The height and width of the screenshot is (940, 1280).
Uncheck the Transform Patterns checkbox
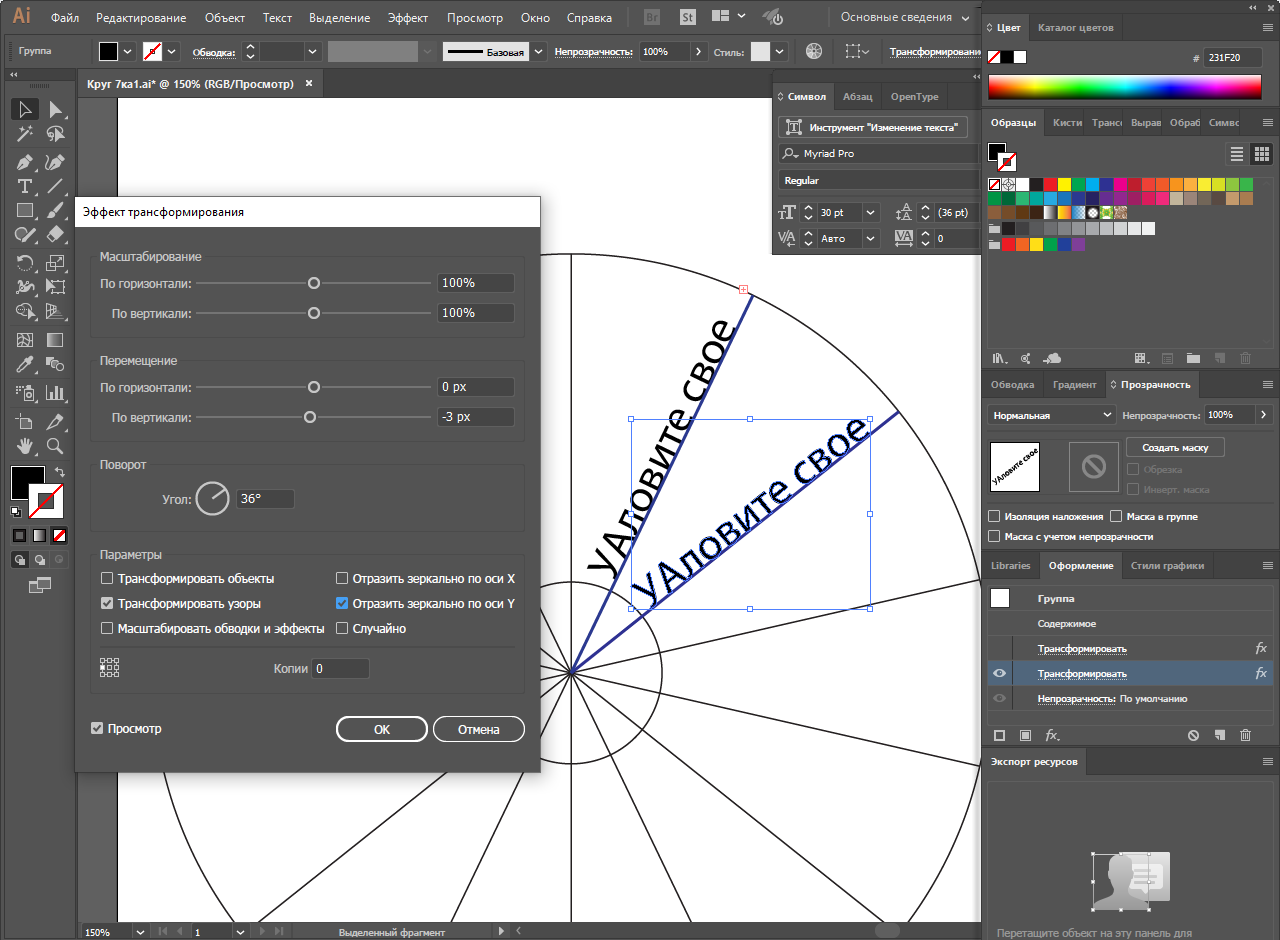pyautogui.click(x=107, y=603)
